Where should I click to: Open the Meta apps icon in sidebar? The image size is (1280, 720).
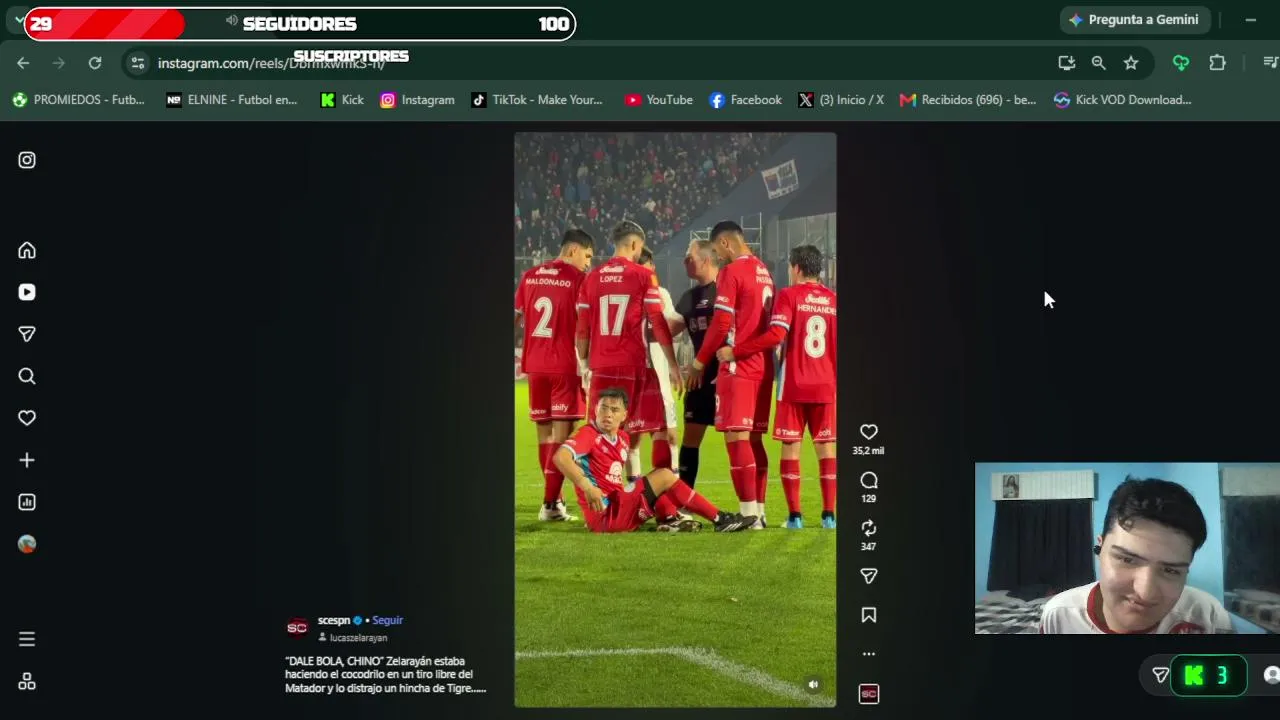[x=27, y=681]
